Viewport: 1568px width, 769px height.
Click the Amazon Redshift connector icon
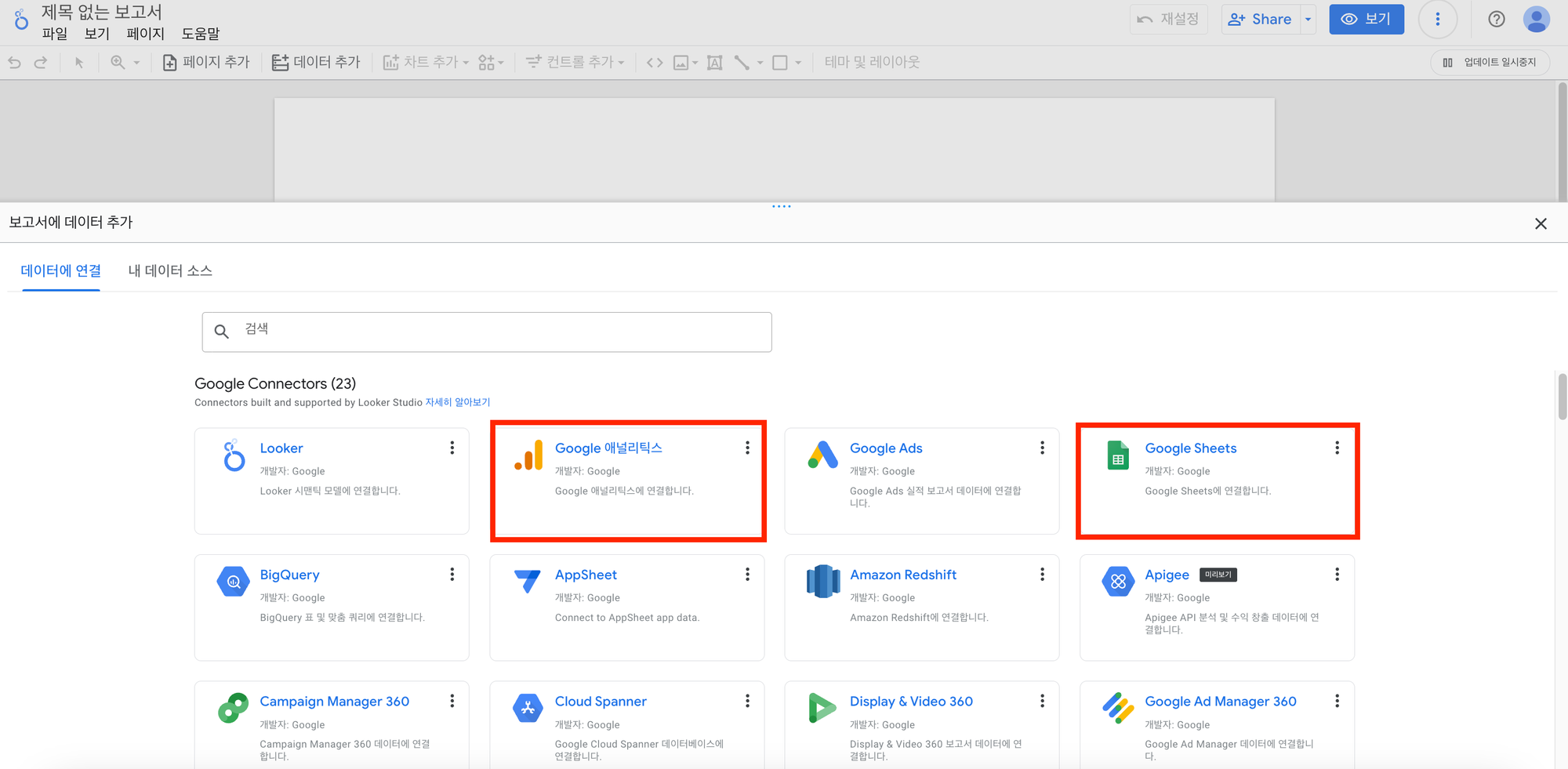point(822,582)
